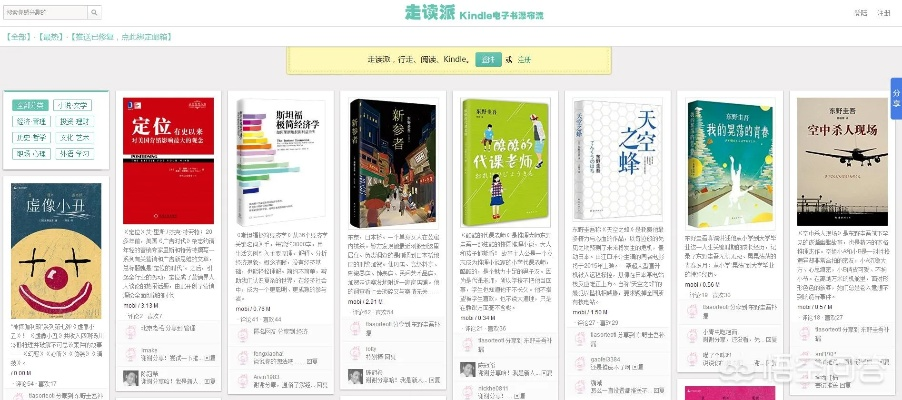Image resolution: width=902 pixels, height=400 pixels.
Task: Click the first pink avatar under 我的晃荡的青春 card
Action: pos(692,311)
